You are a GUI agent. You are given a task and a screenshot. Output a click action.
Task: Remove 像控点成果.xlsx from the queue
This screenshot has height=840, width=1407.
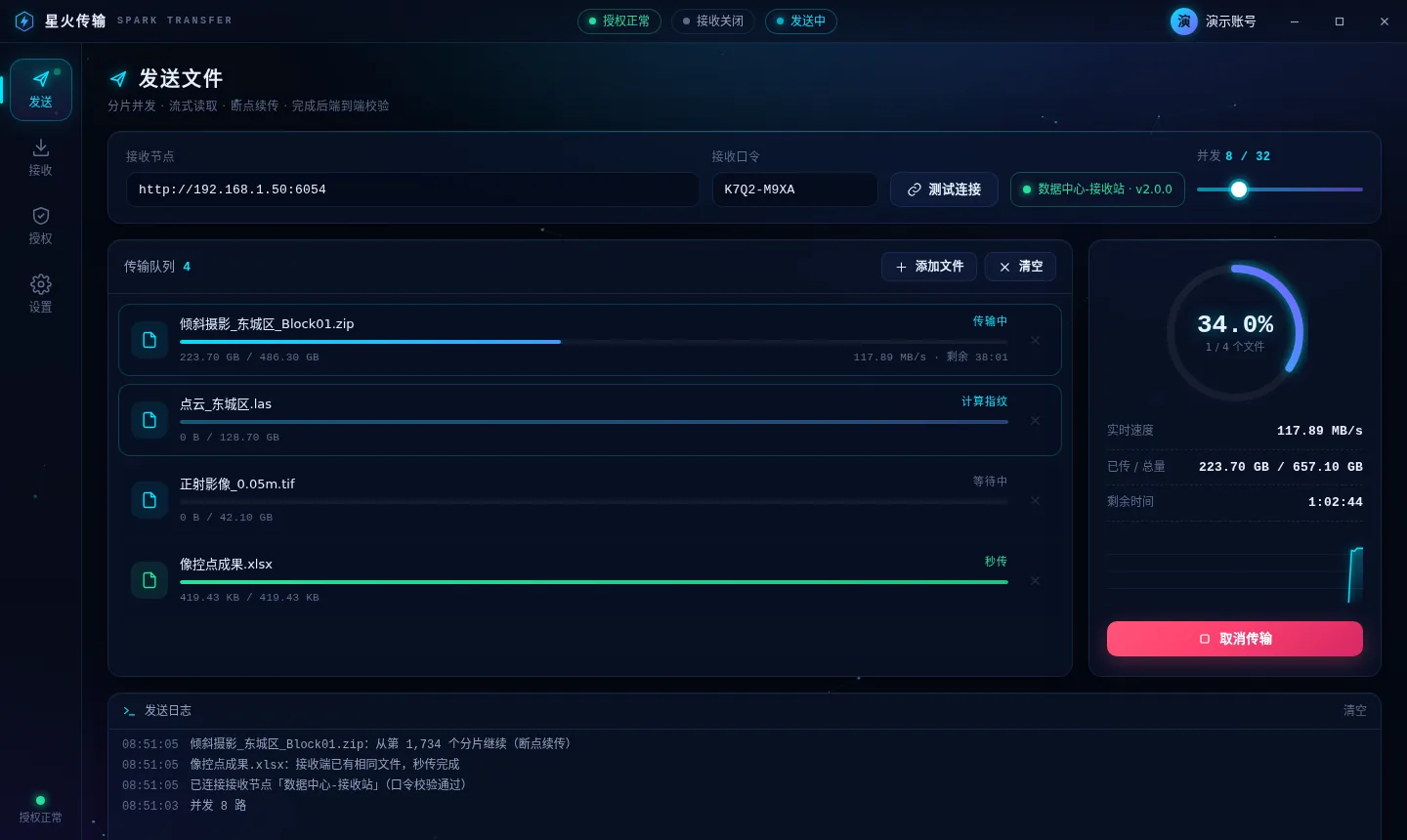(x=1035, y=581)
